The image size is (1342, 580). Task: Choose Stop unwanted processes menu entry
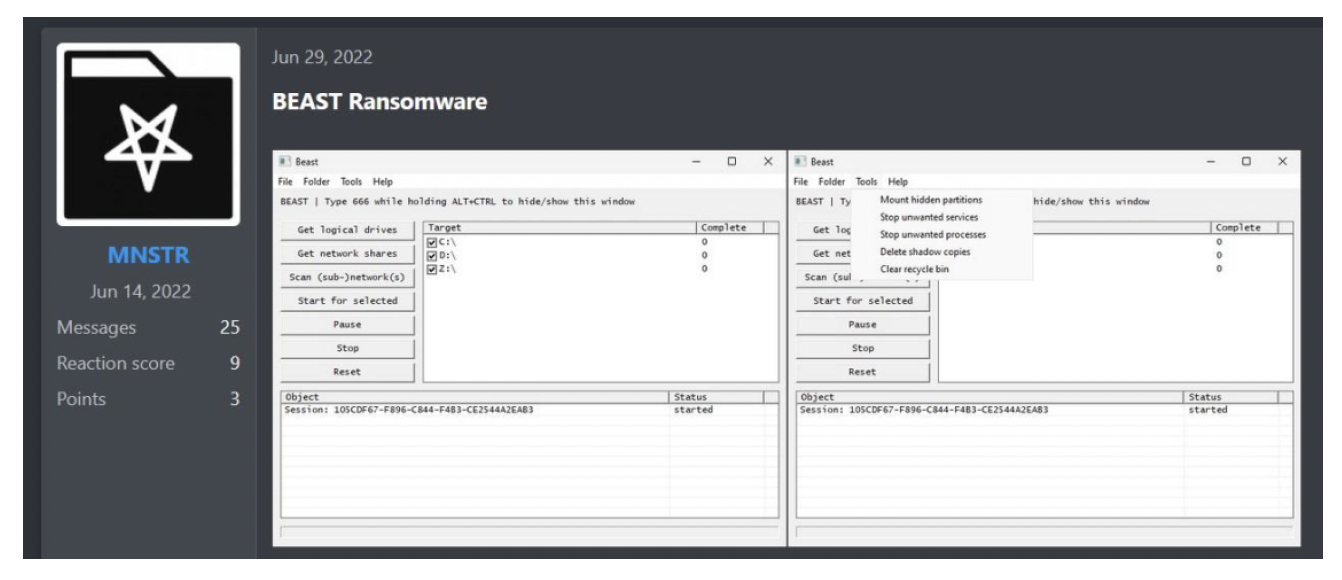(933, 234)
